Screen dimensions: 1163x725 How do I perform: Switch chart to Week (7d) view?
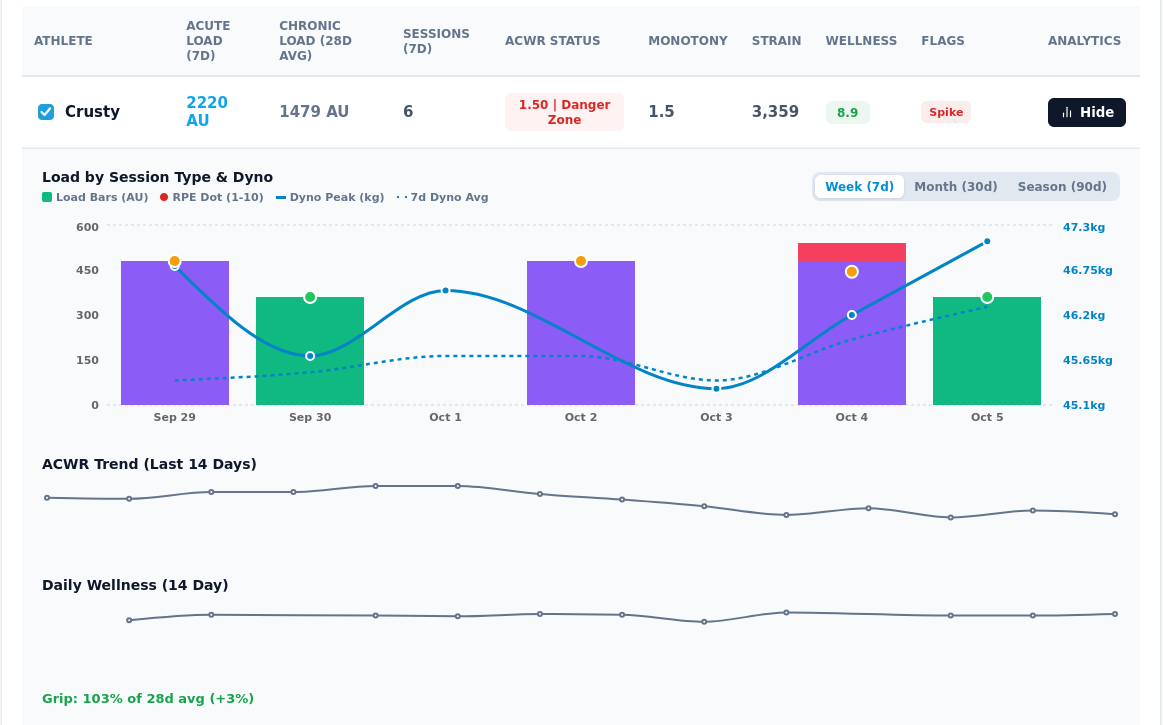[x=859, y=187]
